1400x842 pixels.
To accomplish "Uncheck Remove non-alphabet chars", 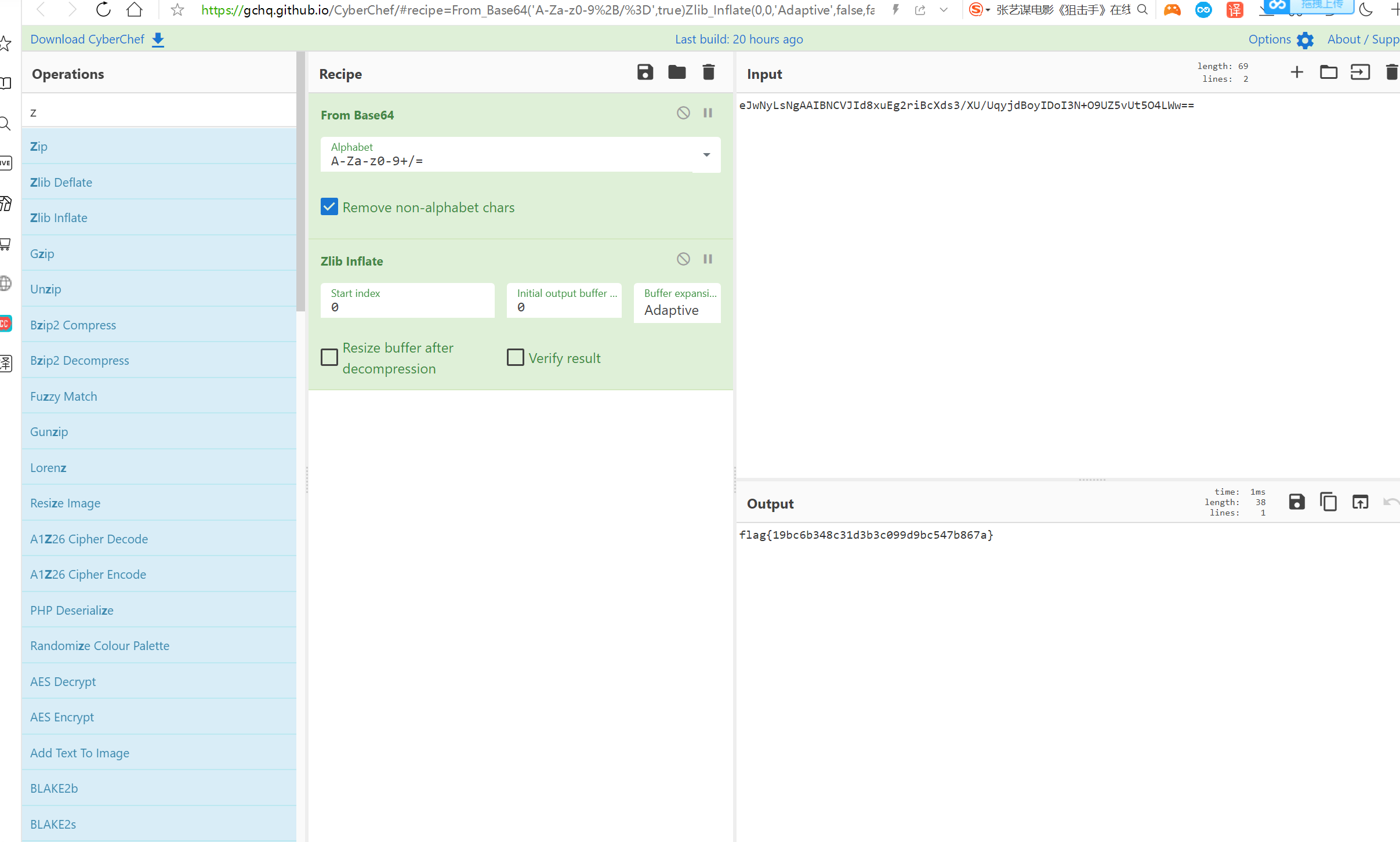I will point(329,207).
